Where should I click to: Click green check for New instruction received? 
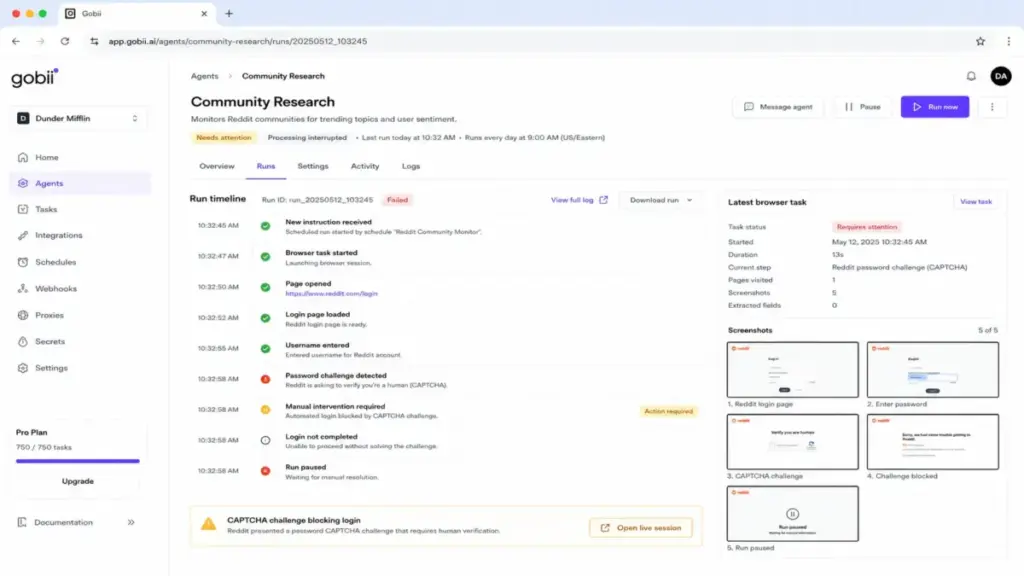pos(265,226)
